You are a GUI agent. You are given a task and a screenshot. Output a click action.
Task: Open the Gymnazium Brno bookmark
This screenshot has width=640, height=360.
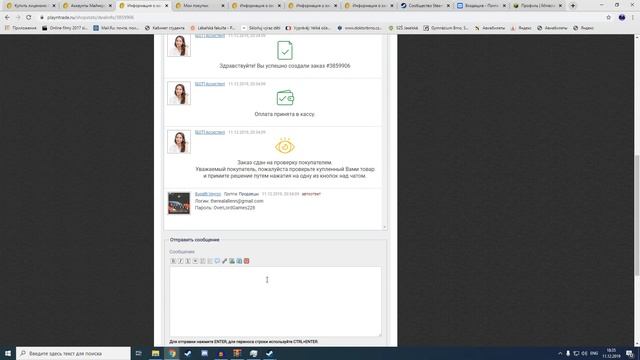pos(446,28)
